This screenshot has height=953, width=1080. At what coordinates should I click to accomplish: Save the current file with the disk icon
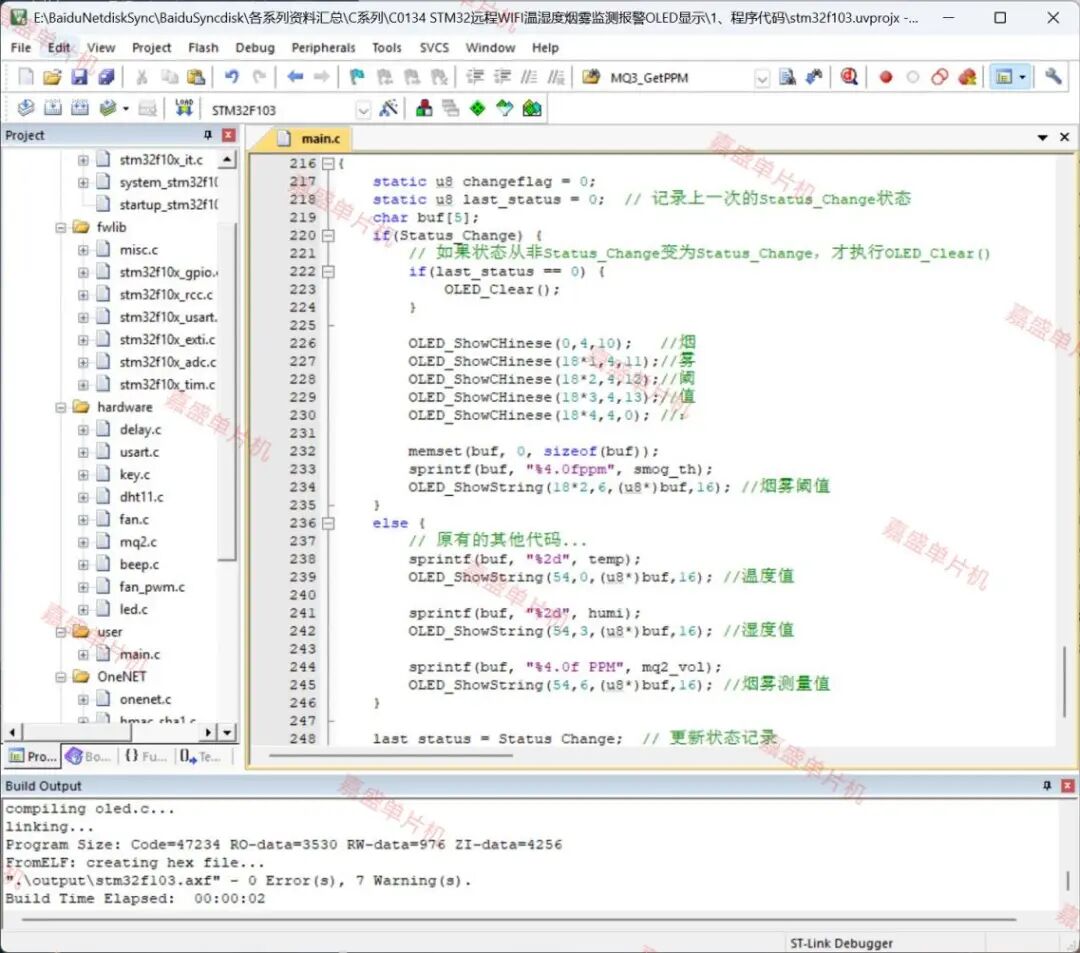point(80,77)
